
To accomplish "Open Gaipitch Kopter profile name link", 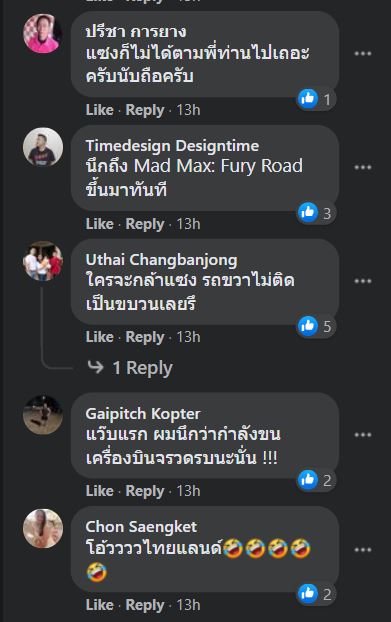I will click(x=143, y=414).
